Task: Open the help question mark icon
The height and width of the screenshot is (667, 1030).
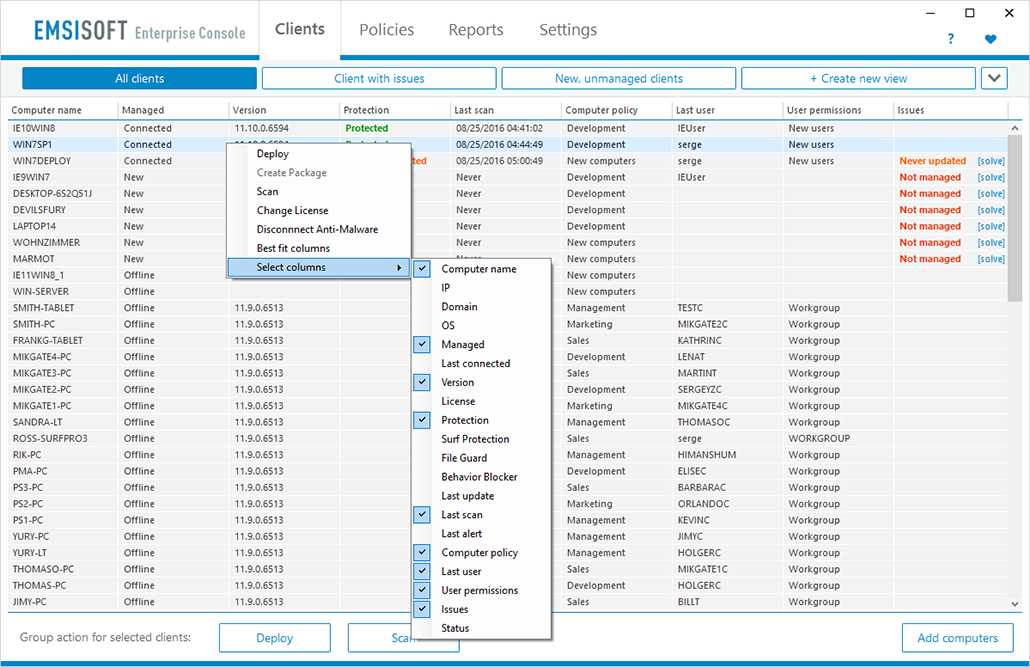Action: 951,39
